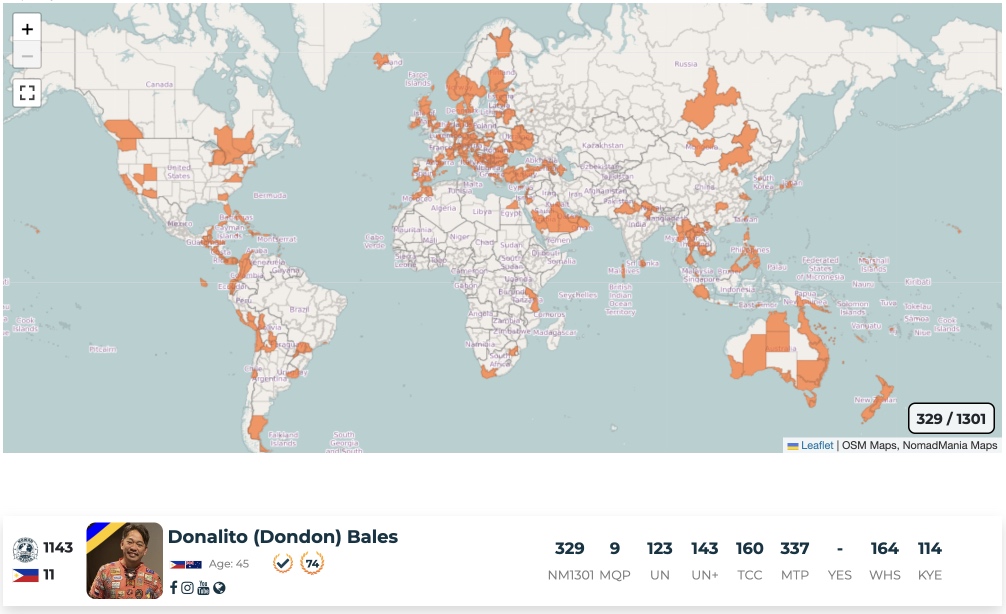Click the verified checkmark laurel badge
The height and width of the screenshot is (614, 1006).
283,563
